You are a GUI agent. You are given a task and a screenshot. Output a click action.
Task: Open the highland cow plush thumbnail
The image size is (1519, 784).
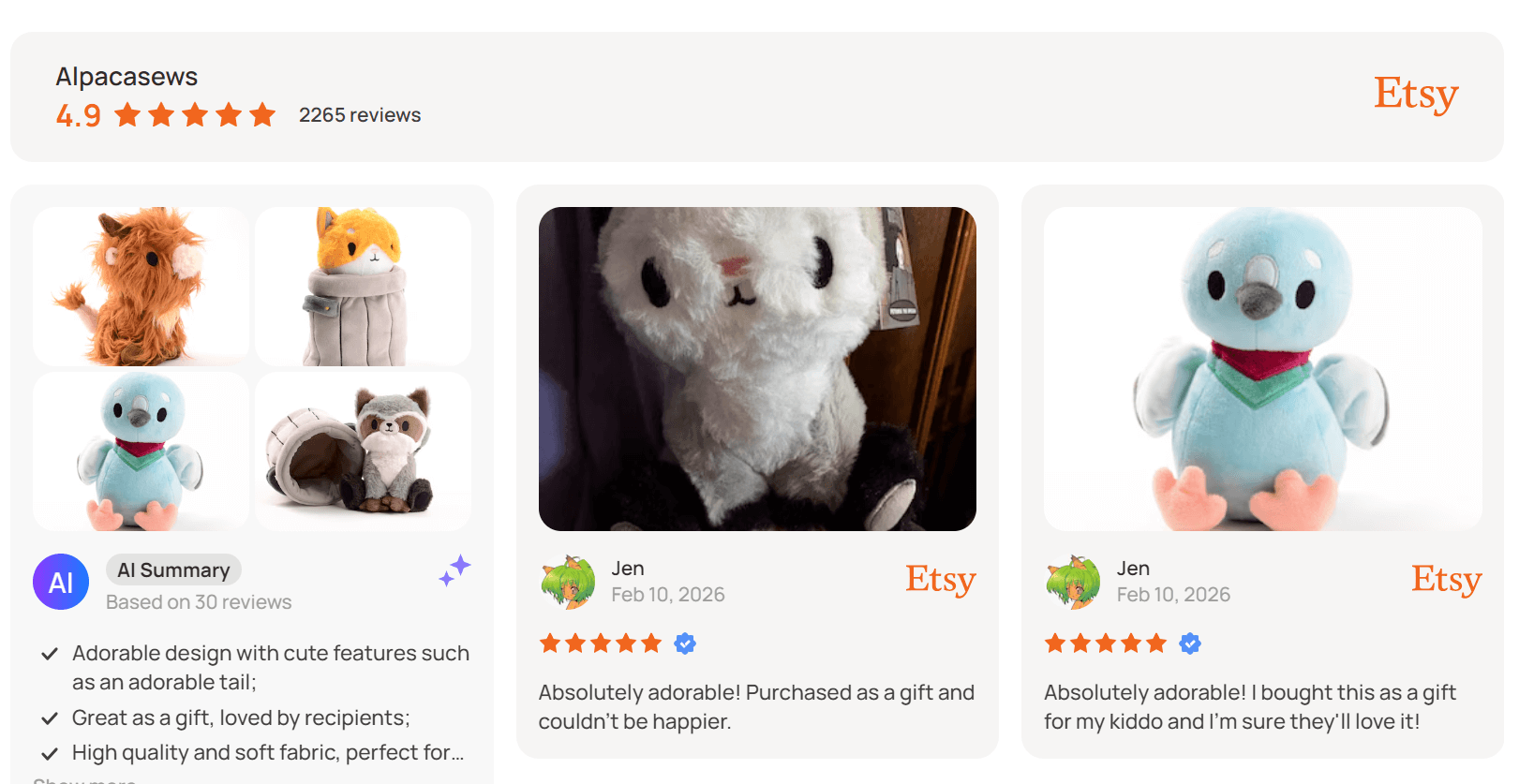point(141,285)
